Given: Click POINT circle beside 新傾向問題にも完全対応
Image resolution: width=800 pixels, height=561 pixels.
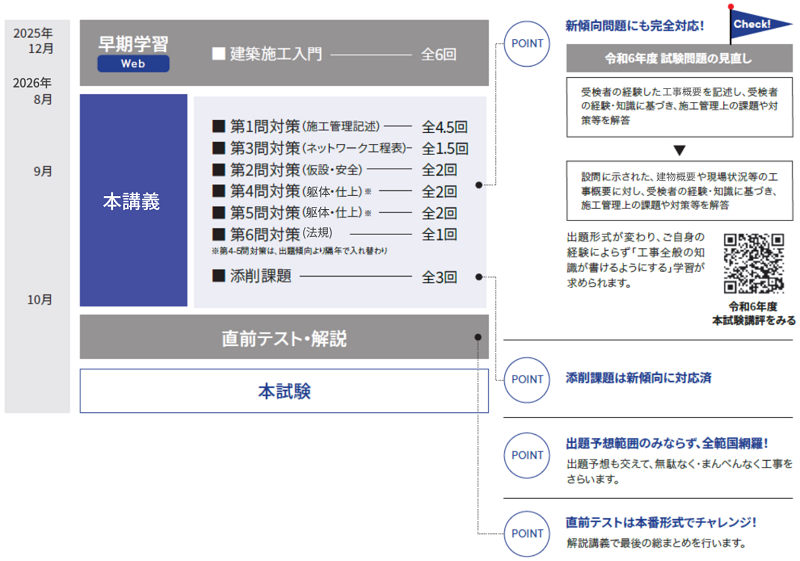Looking at the screenshot, I should point(527,44).
